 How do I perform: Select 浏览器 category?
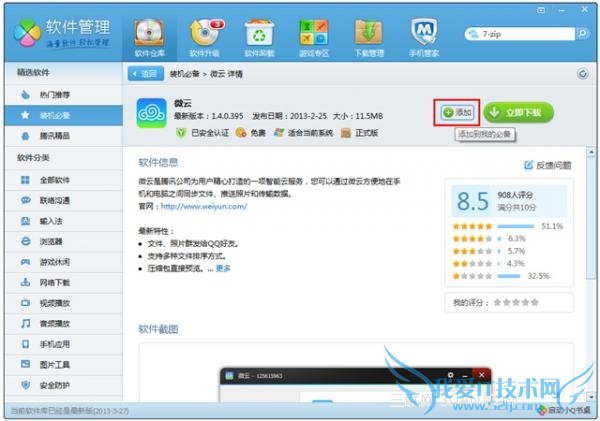[64, 242]
